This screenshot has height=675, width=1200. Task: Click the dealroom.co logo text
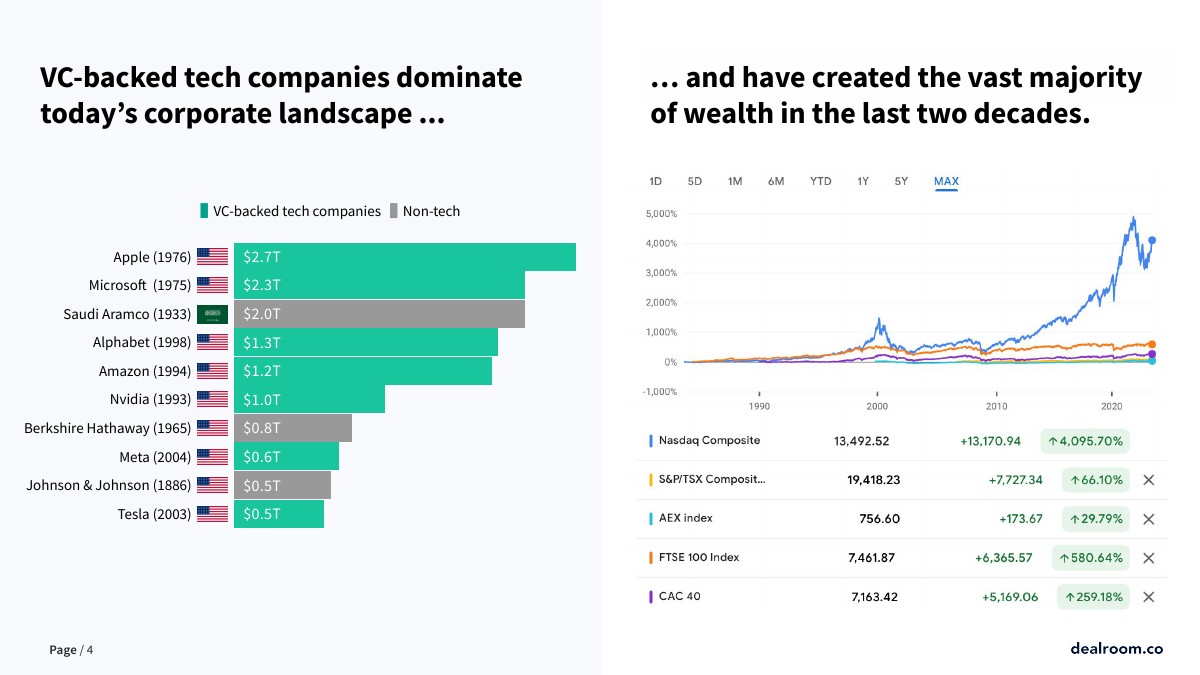pyautogui.click(x=1116, y=648)
